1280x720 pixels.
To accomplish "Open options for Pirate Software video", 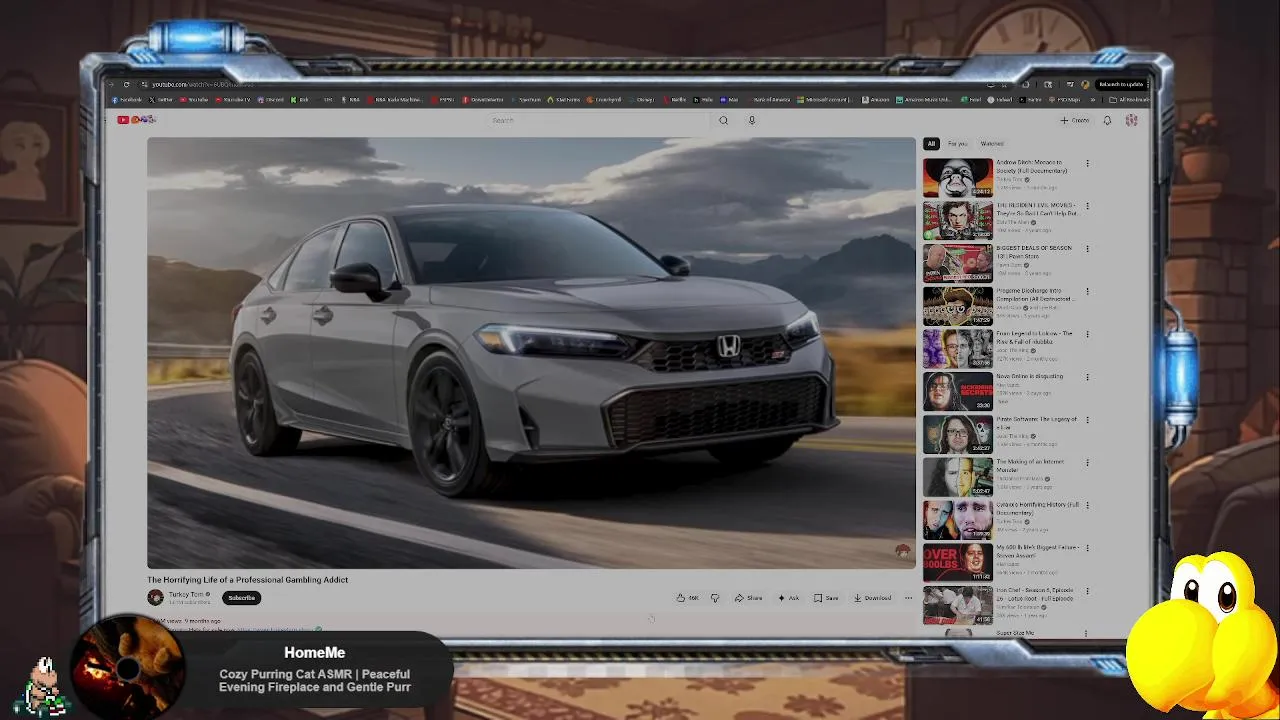I will pos(1087,421).
